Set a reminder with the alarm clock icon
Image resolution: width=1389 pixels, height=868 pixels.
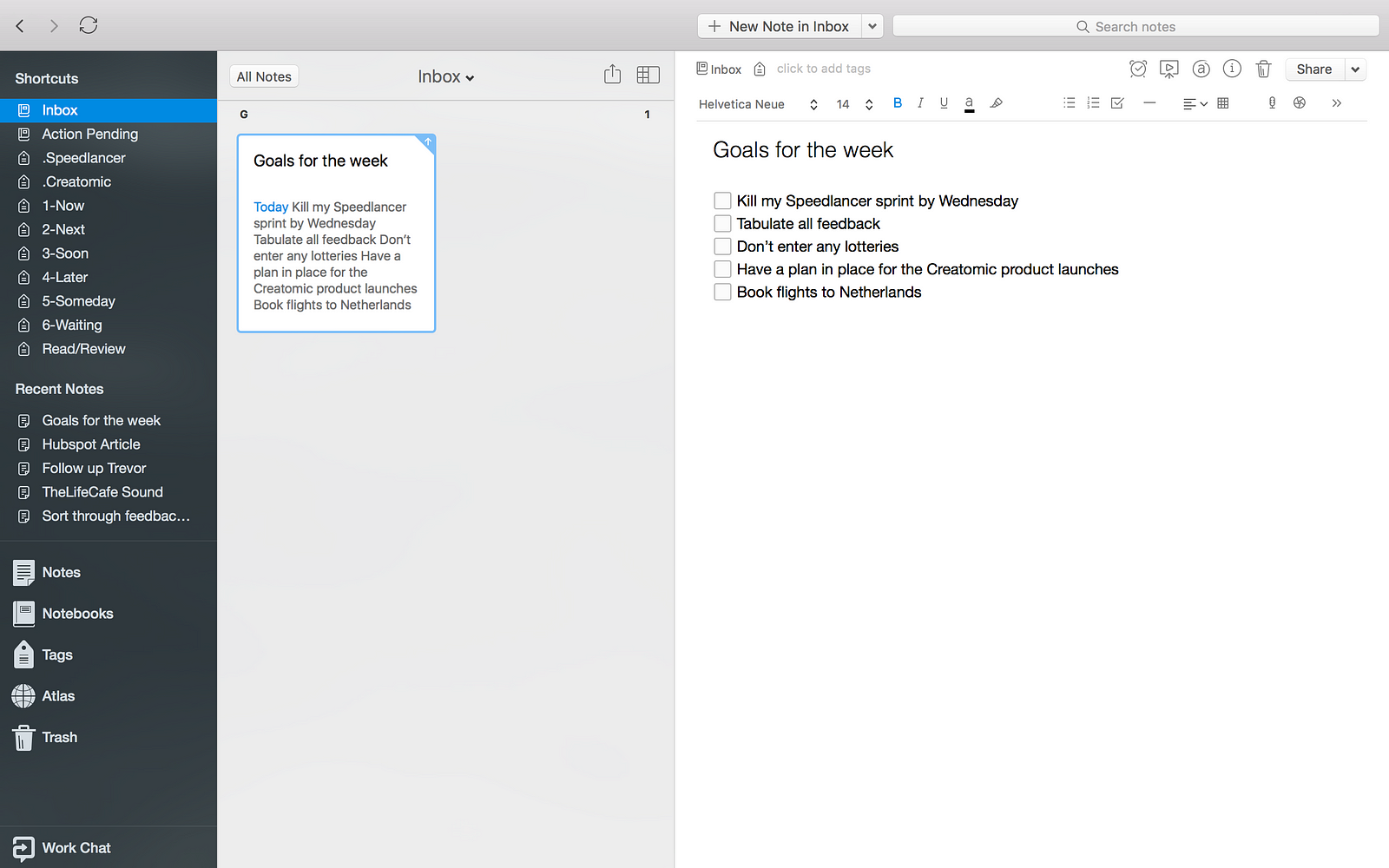tap(1138, 69)
